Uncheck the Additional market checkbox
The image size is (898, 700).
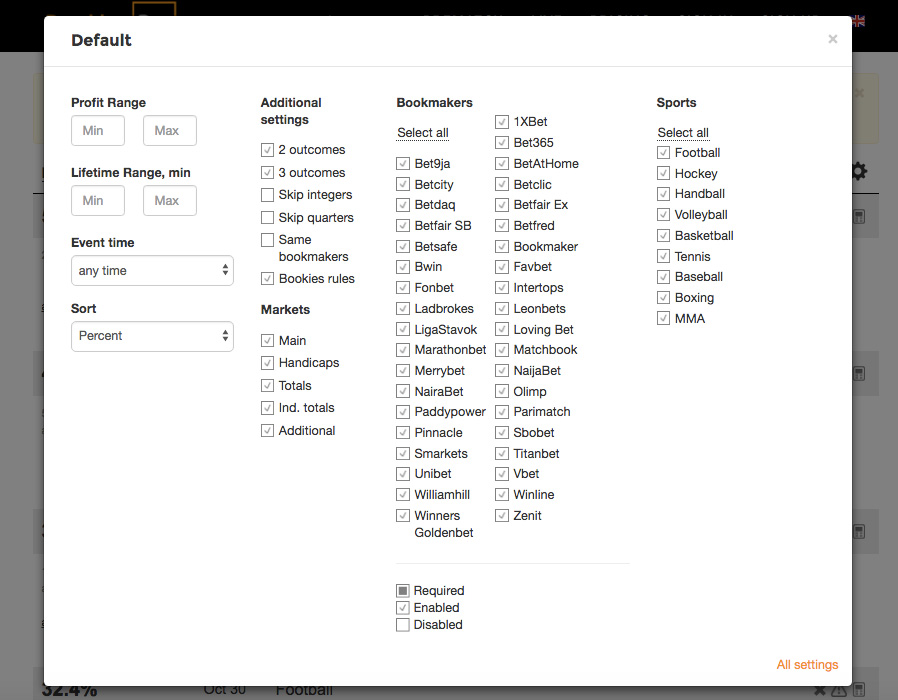[267, 430]
